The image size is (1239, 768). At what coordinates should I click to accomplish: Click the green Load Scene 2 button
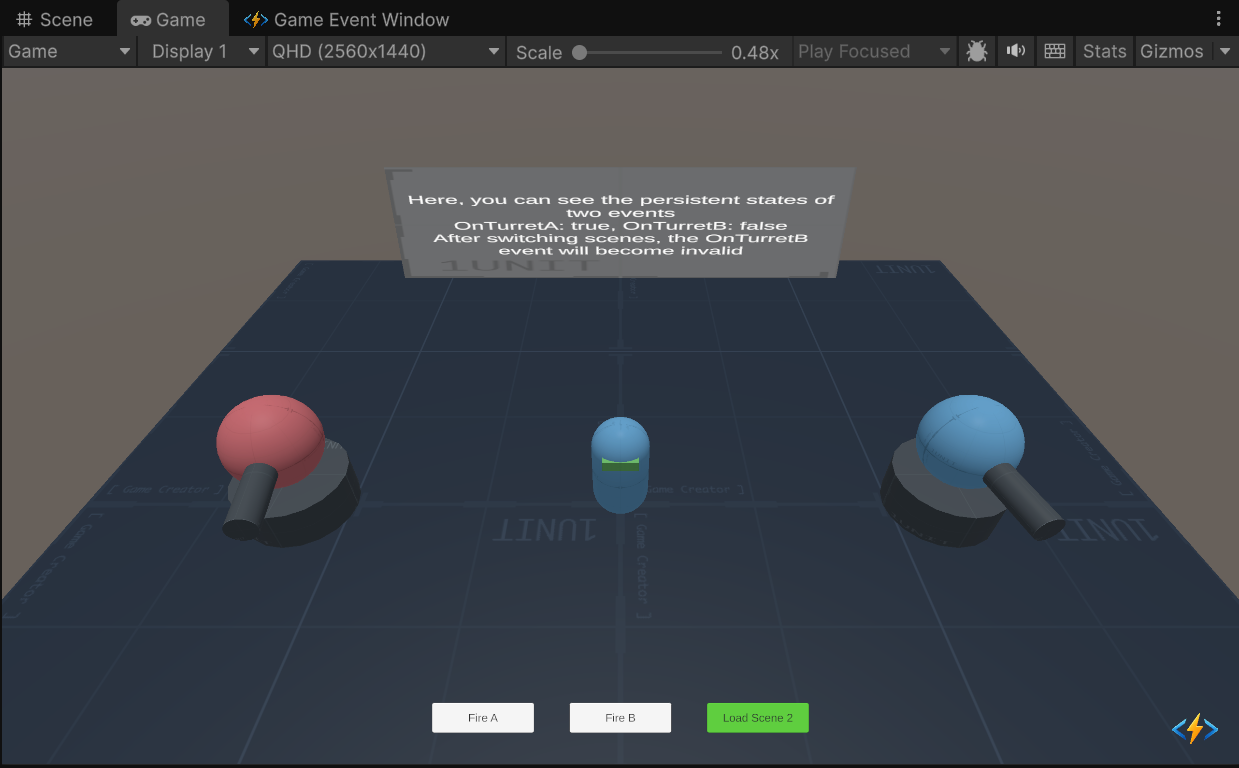pos(757,718)
